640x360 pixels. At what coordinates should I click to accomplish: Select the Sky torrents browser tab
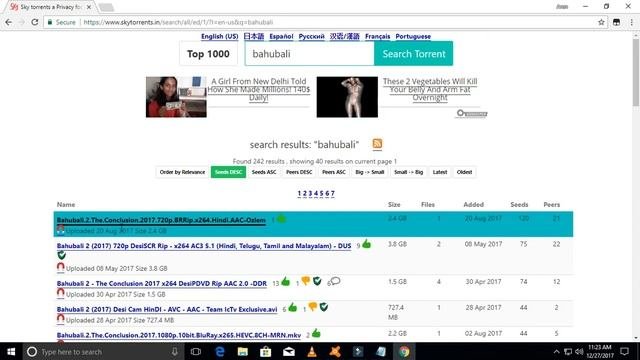click(x=50, y=7)
